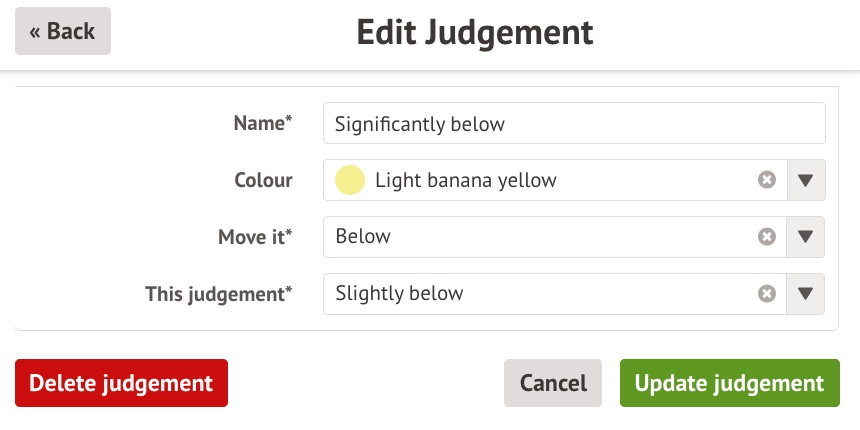Click the Name input field
860x430 pixels.
[574, 124]
